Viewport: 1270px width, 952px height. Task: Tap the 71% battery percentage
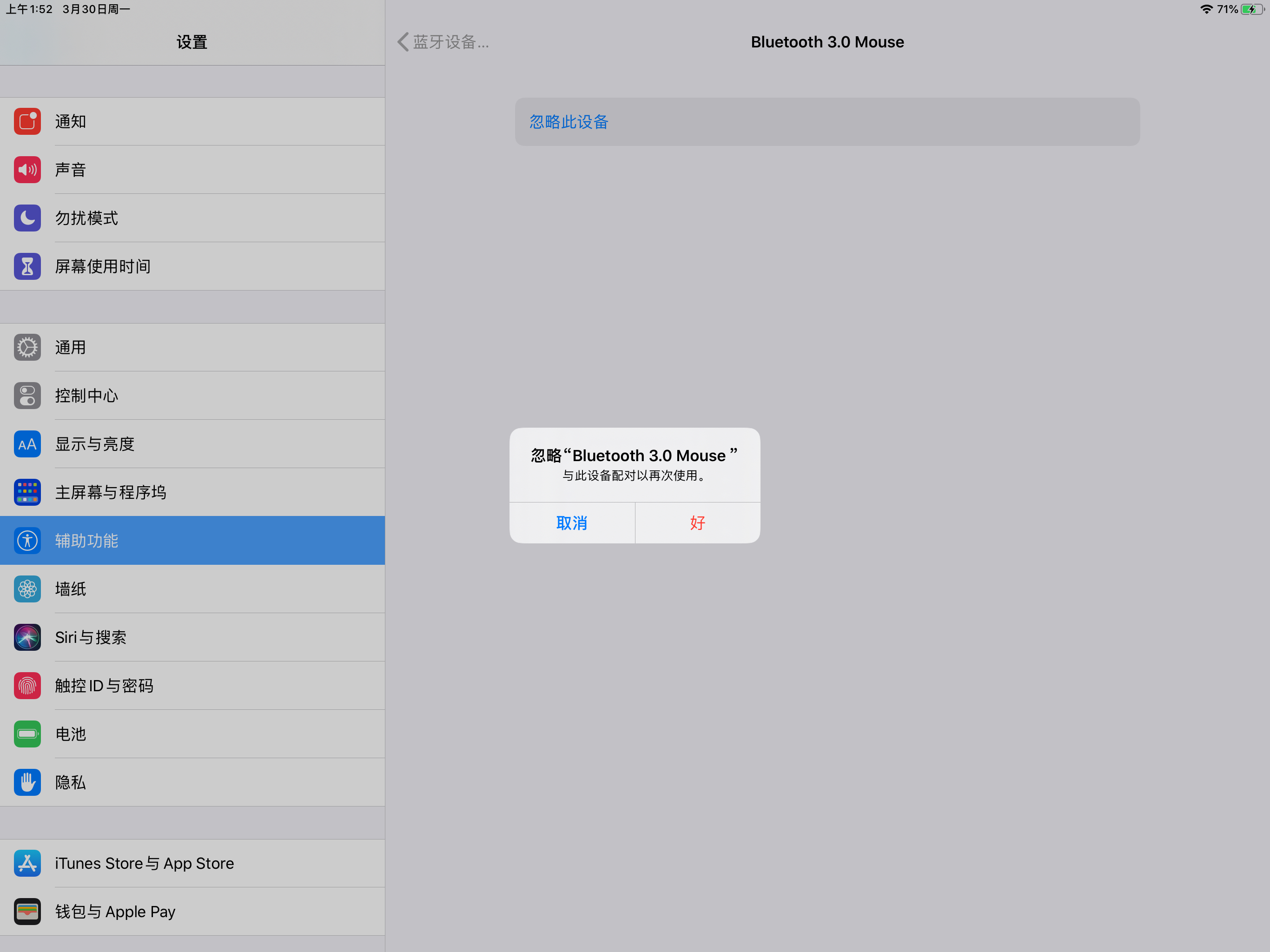pyautogui.click(x=1228, y=9)
